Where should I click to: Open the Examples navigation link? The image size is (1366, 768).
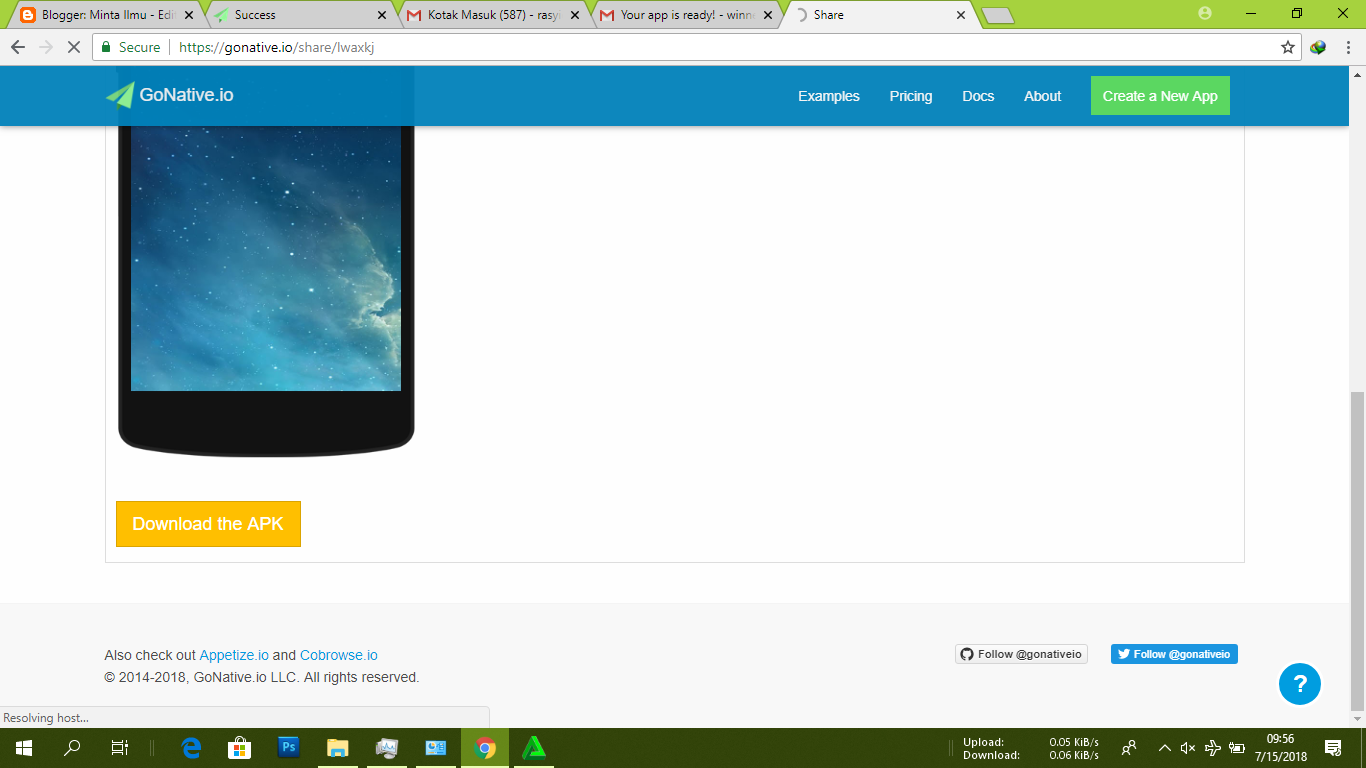coord(828,96)
